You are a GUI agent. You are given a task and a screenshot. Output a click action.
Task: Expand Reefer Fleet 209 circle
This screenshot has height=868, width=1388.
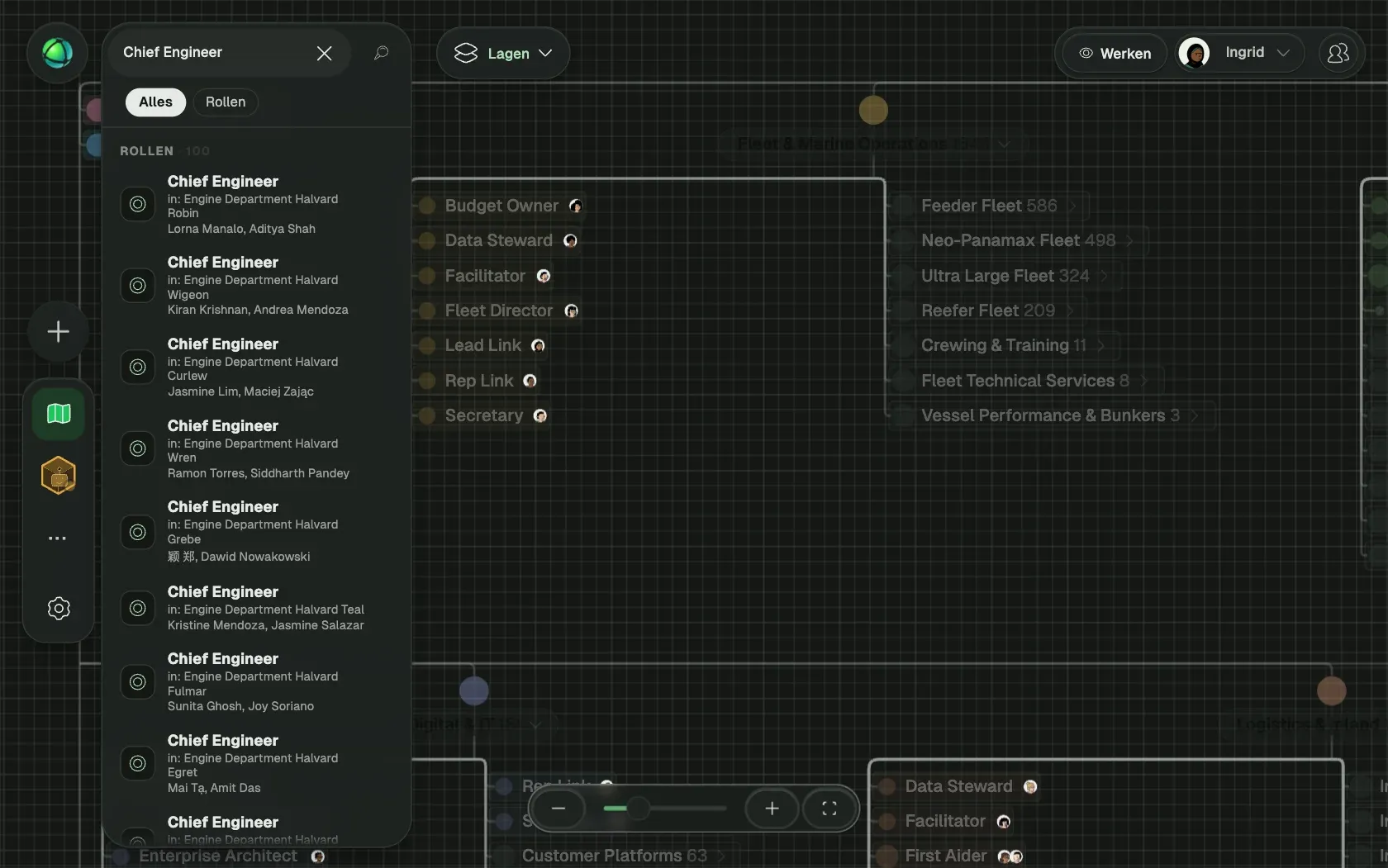click(988, 311)
